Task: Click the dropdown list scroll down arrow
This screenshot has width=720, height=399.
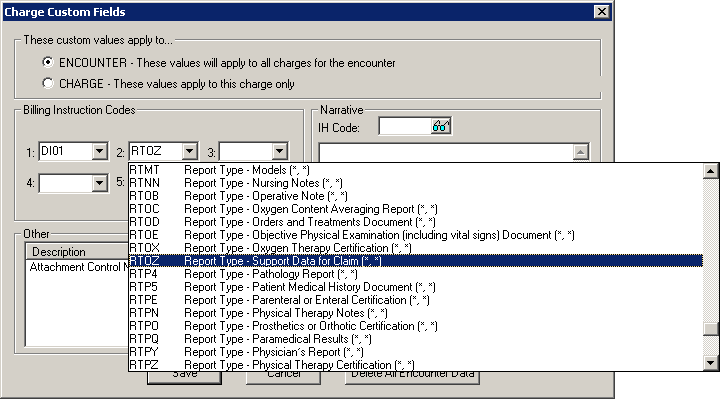Action: [x=710, y=363]
